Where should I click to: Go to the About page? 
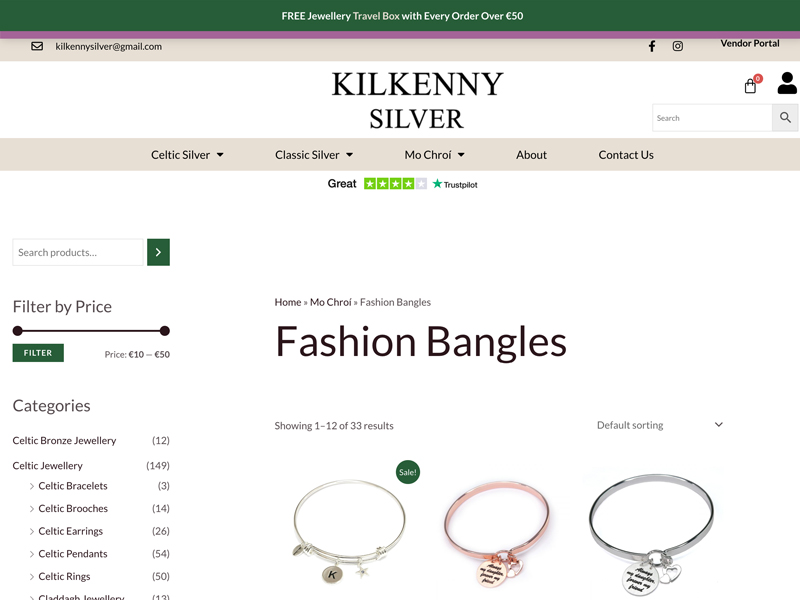(531, 155)
